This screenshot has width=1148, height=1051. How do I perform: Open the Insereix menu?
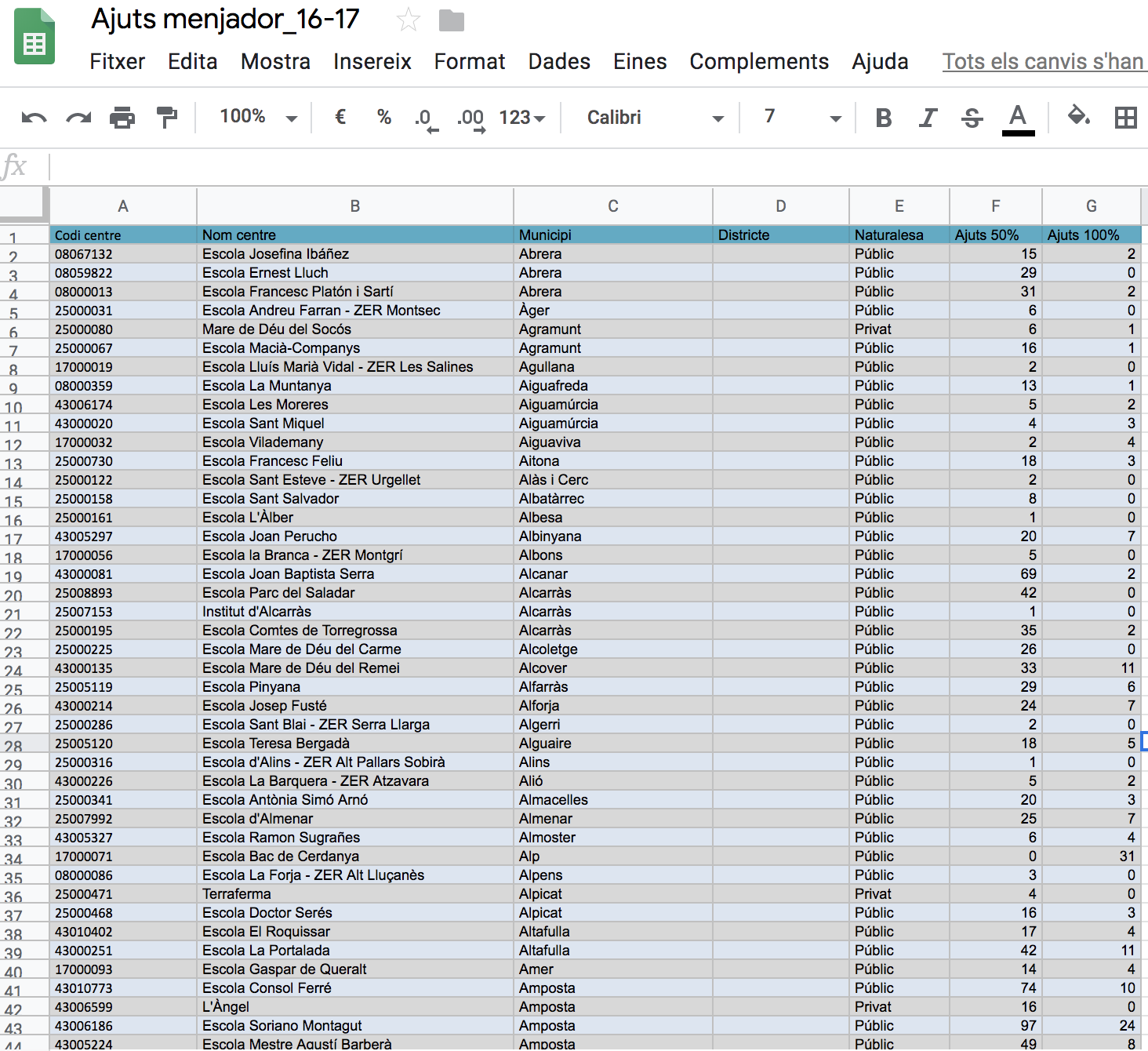(x=372, y=61)
